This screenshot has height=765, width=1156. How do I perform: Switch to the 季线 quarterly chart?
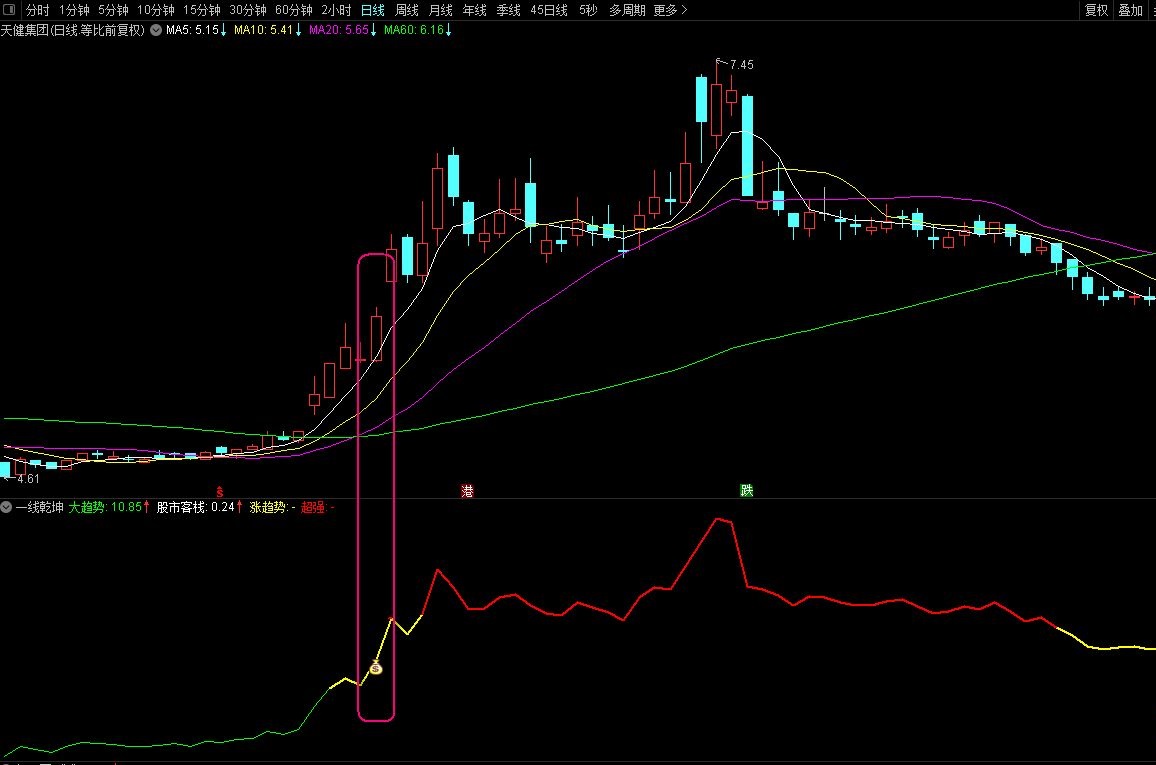508,10
